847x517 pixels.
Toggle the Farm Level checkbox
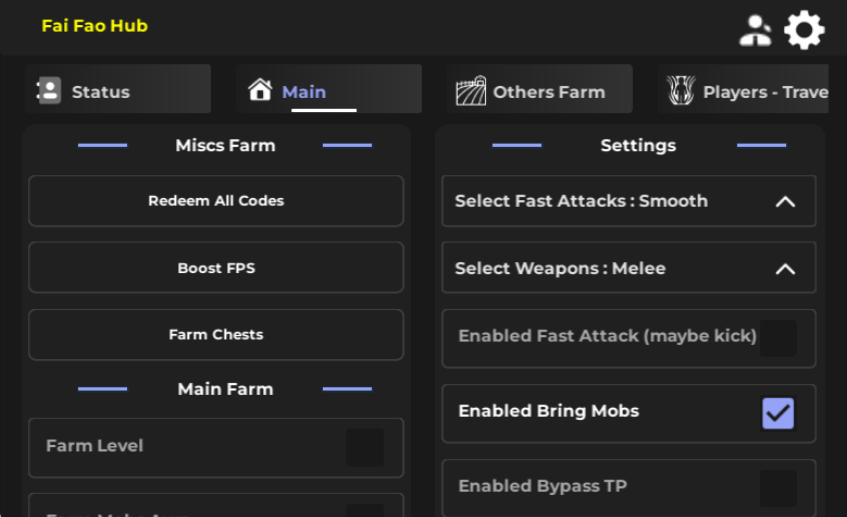365,448
